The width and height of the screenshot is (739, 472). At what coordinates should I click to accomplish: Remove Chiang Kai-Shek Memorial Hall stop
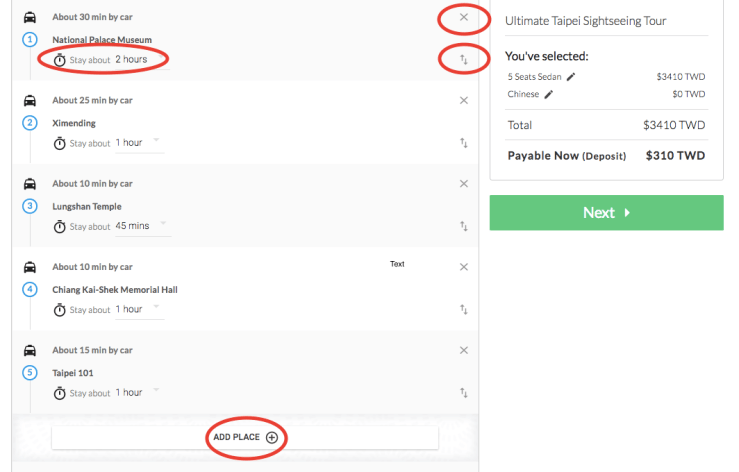[463, 267]
